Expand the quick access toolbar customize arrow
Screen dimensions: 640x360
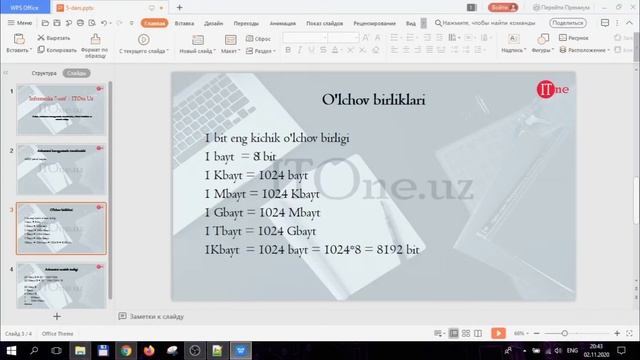(x=131, y=23)
